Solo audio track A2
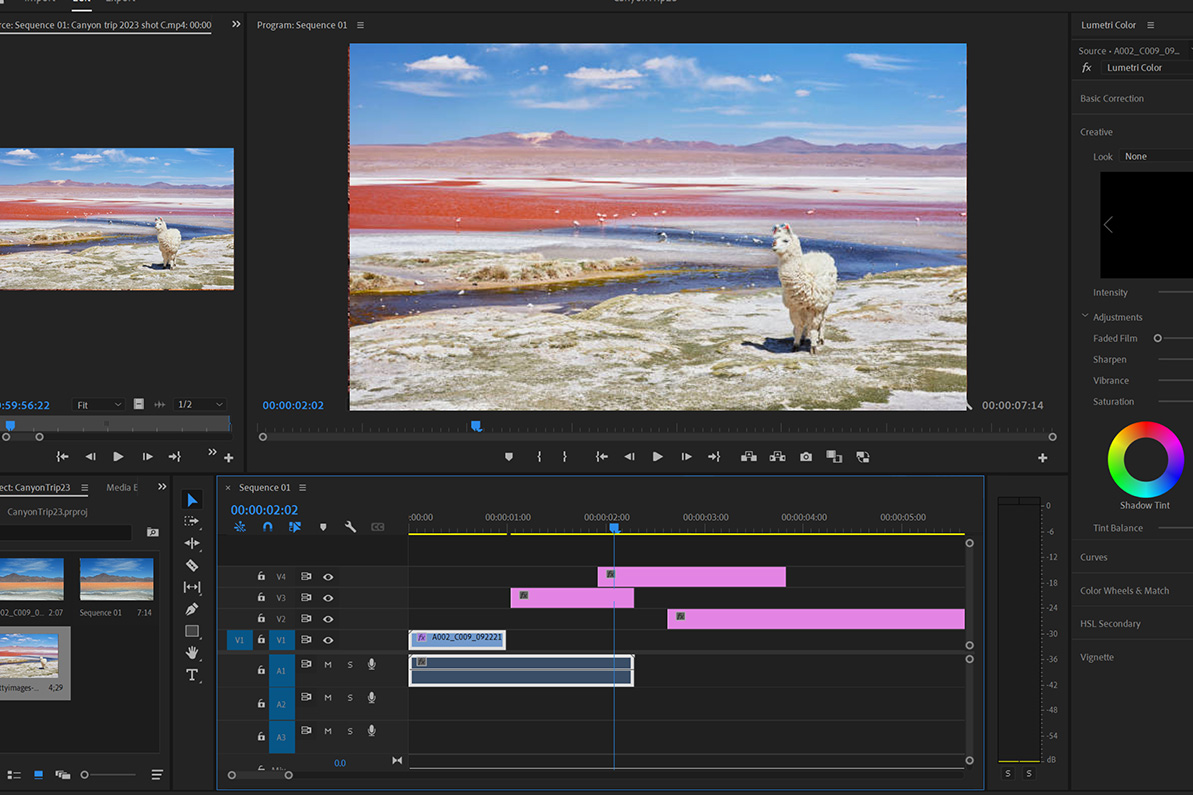The width and height of the screenshot is (1193, 795). click(350, 698)
